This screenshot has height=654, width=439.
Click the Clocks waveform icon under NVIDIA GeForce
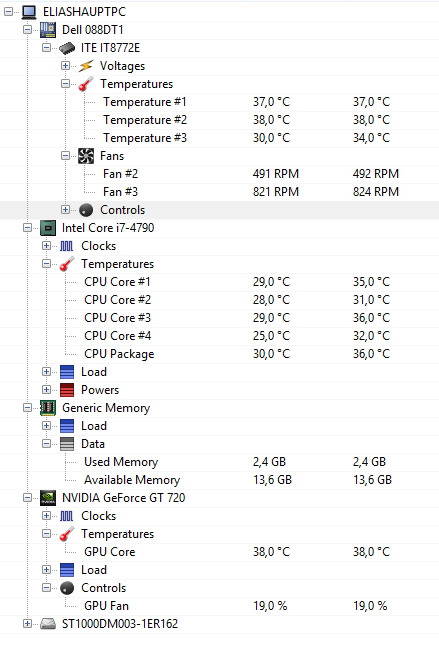(x=67, y=516)
